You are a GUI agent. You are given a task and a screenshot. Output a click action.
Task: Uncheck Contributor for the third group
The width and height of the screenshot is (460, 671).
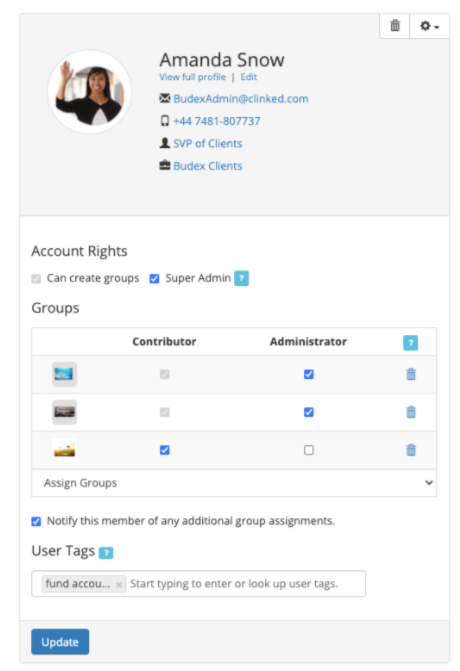click(165, 450)
